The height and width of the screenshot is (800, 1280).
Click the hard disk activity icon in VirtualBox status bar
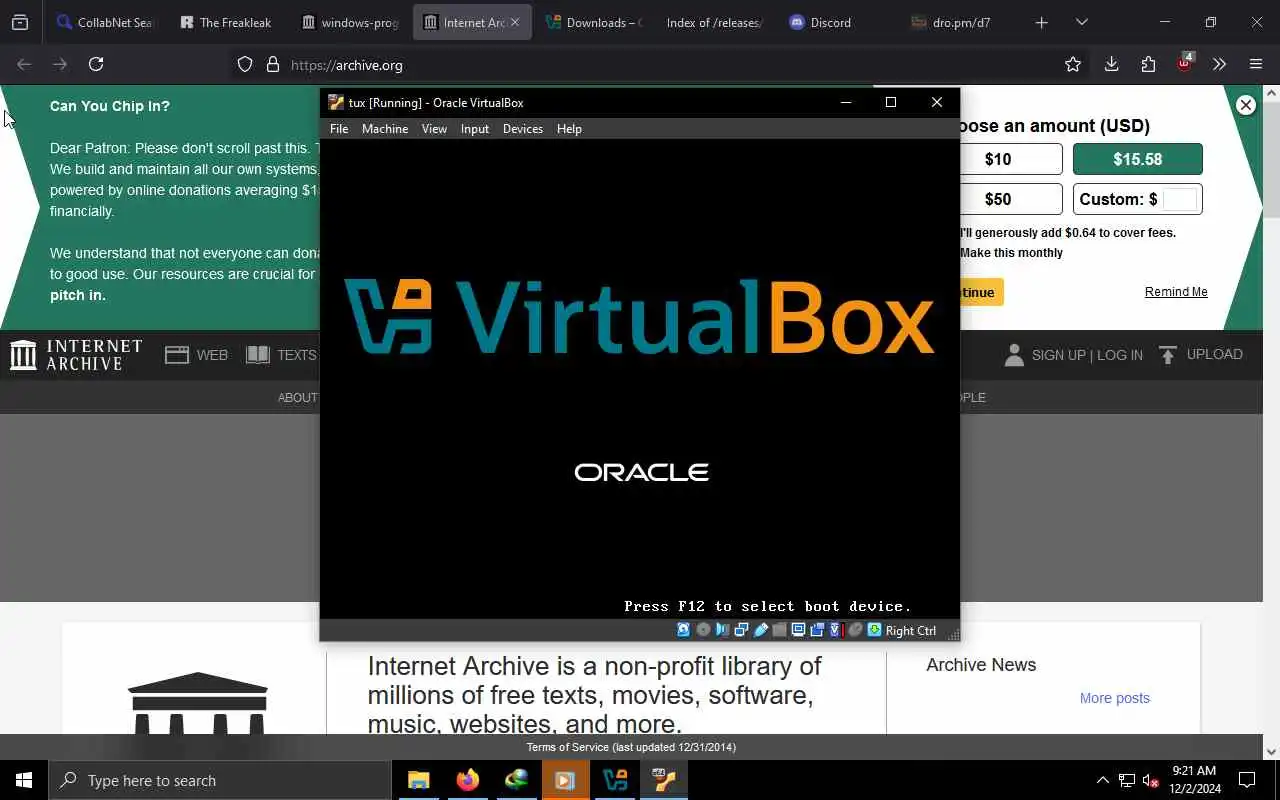click(684, 630)
